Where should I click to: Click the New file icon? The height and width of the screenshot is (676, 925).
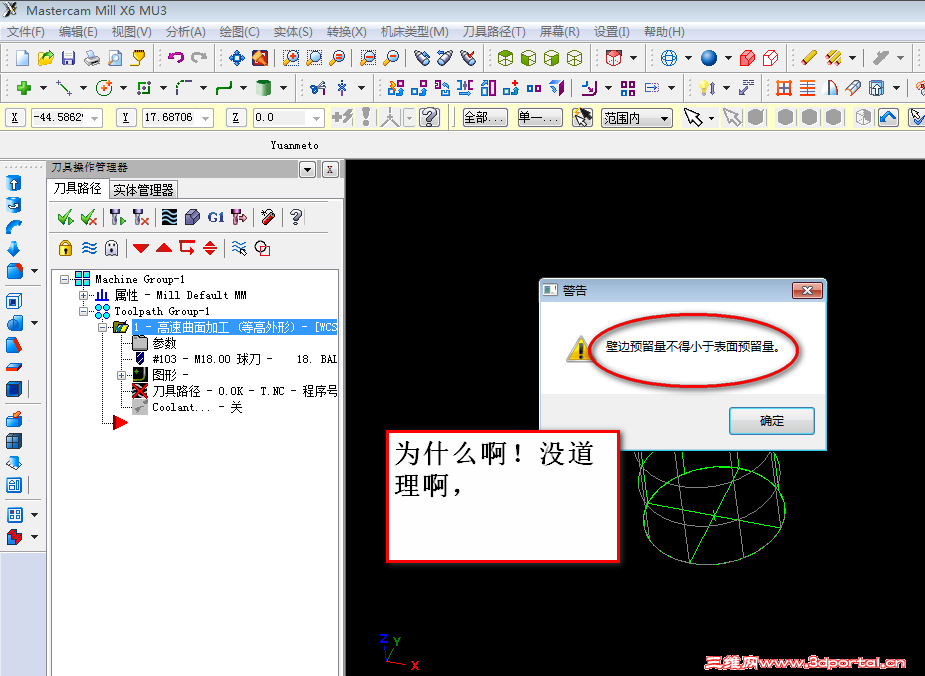coord(22,58)
